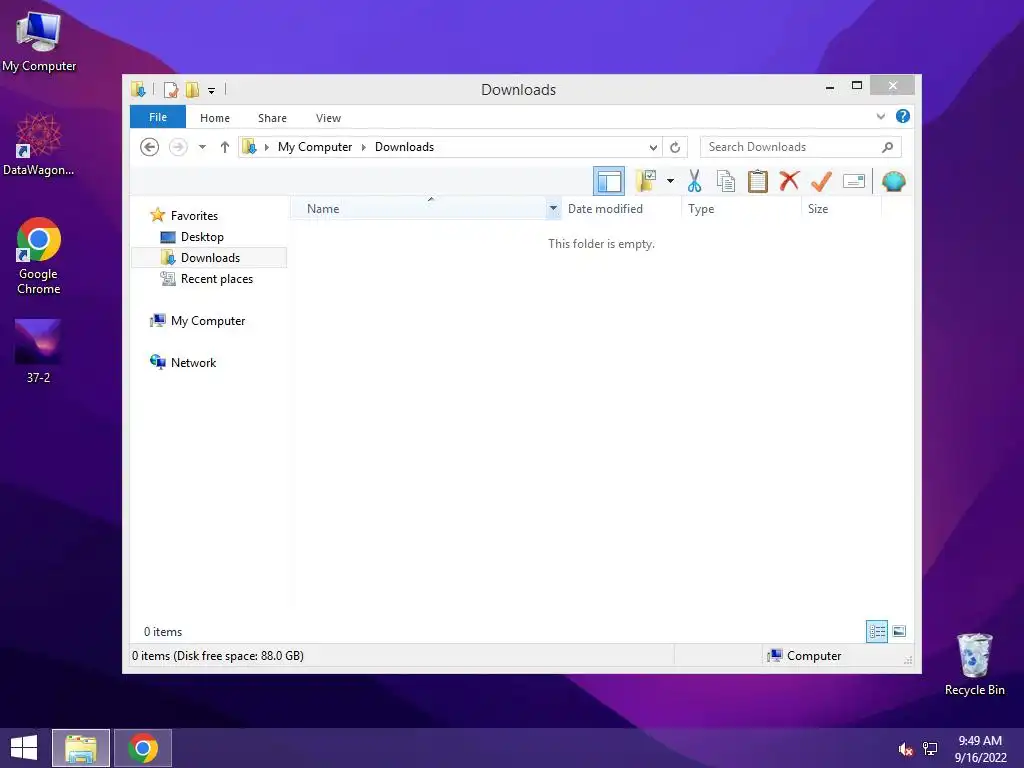Expand the ribbon with the chevron
The width and height of the screenshot is (1024, 768).
click(880, 116)
